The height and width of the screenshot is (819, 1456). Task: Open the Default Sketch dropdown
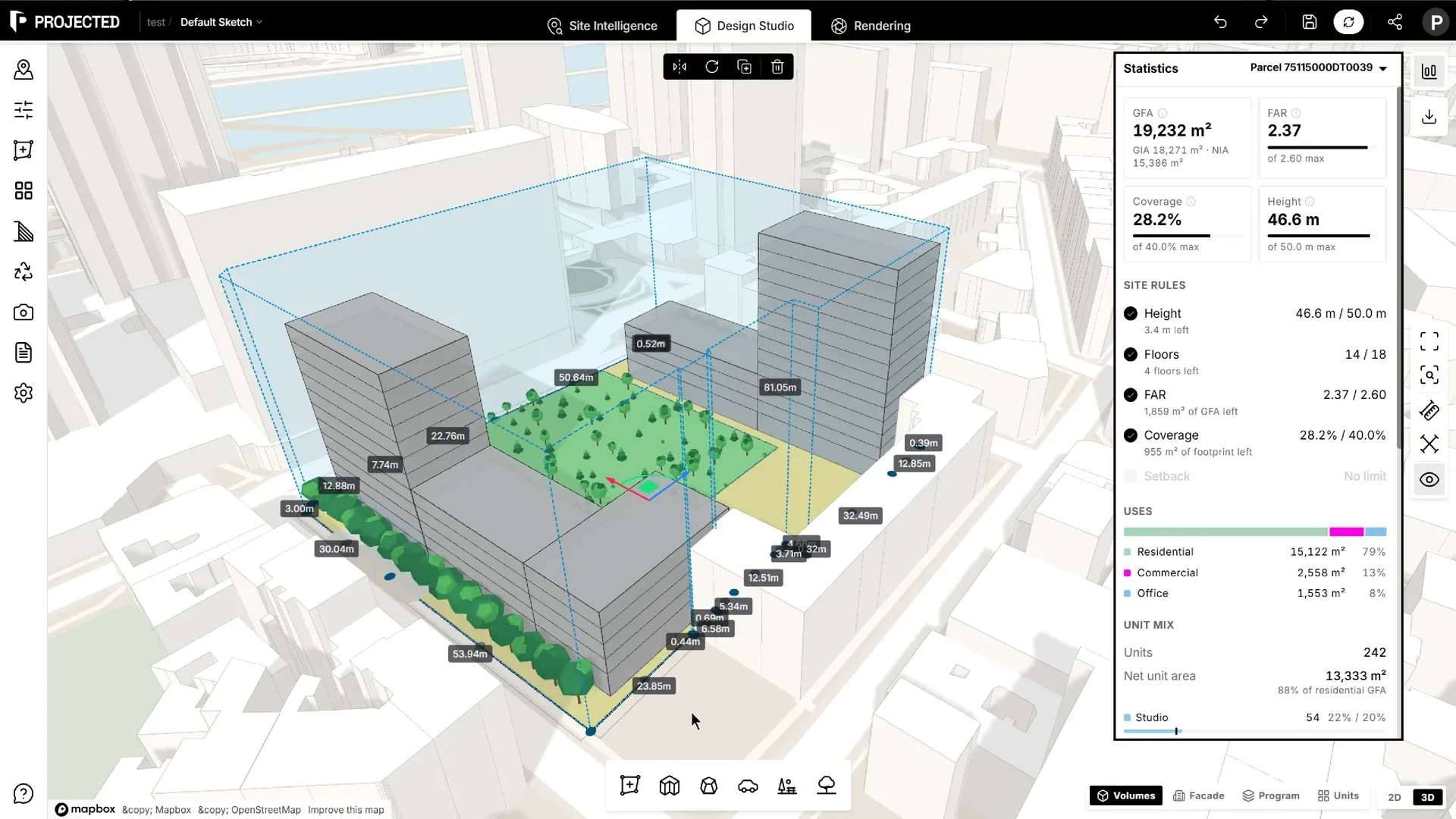[221, 22]
